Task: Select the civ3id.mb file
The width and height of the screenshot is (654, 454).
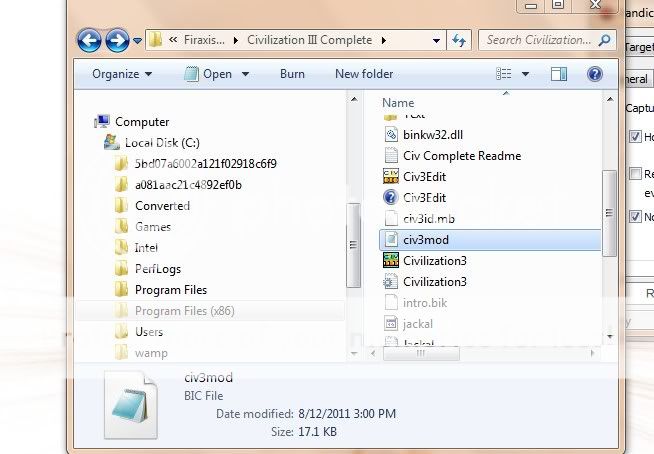Action: coord(429,219)
